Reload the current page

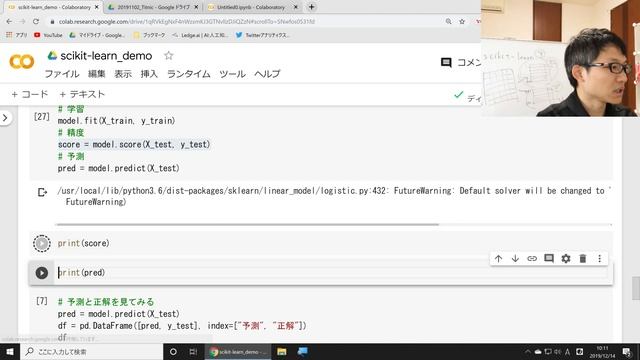pyautogui.click(x=36, y=21)
